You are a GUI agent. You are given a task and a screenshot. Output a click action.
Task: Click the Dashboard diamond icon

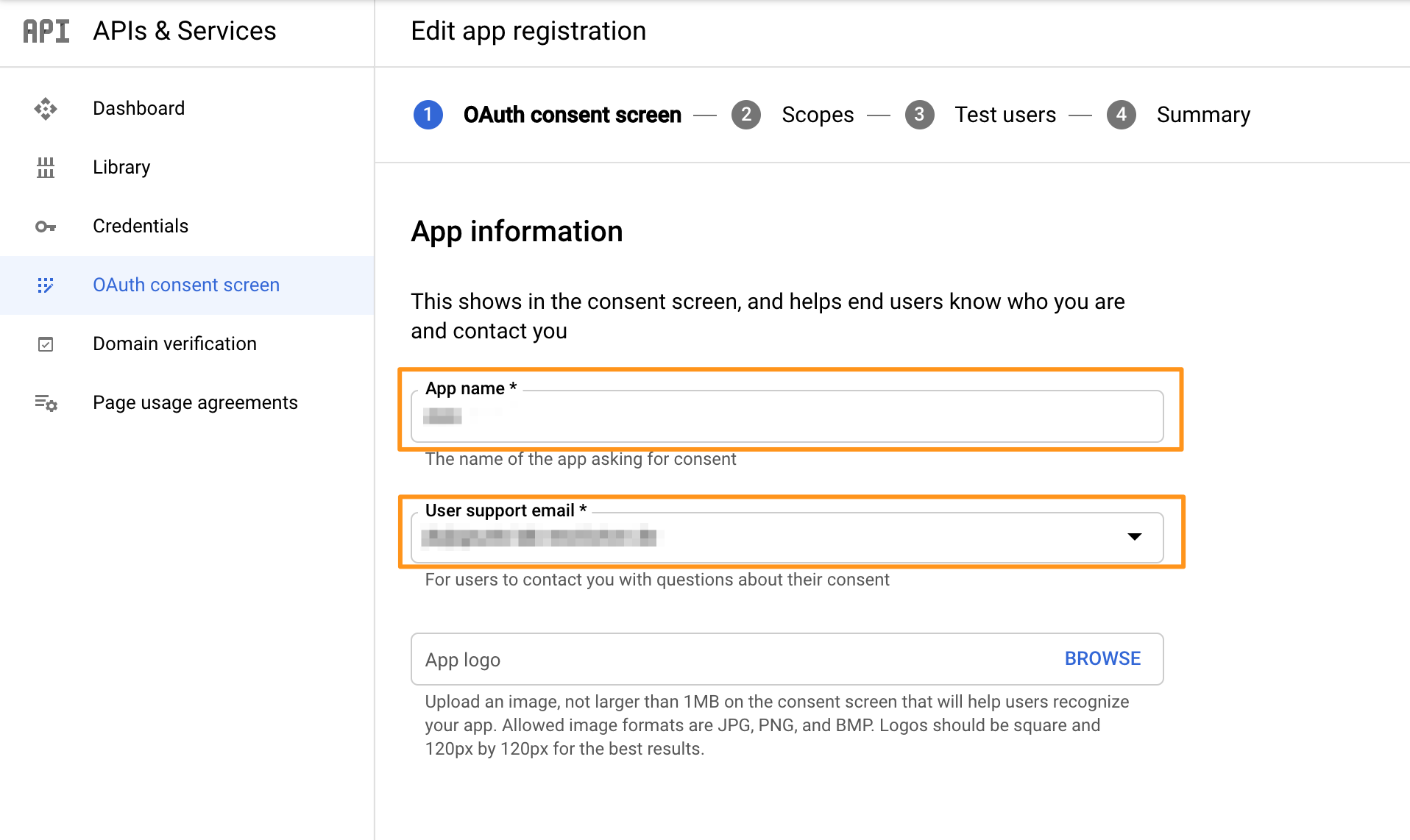coord(46,109)
